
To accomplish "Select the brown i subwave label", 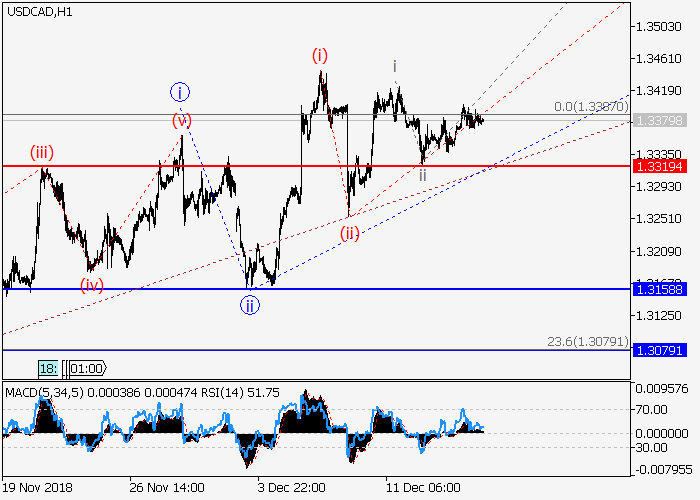I will [x=395, y=67].
